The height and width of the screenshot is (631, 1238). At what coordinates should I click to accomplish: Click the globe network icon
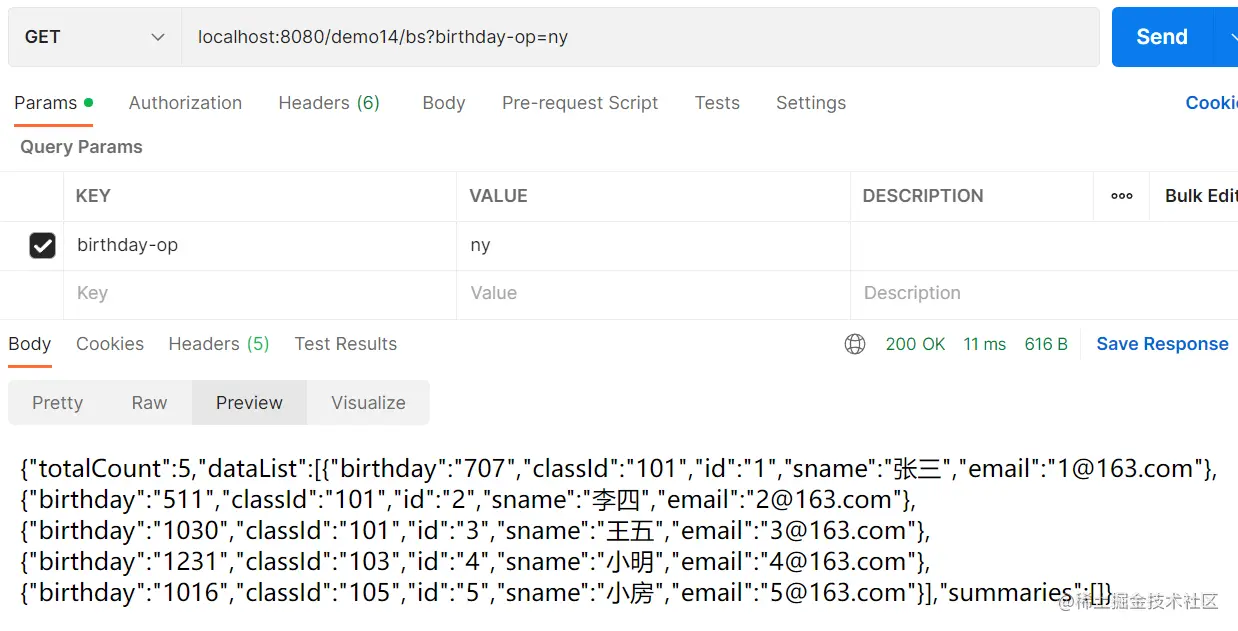[855, 344]
